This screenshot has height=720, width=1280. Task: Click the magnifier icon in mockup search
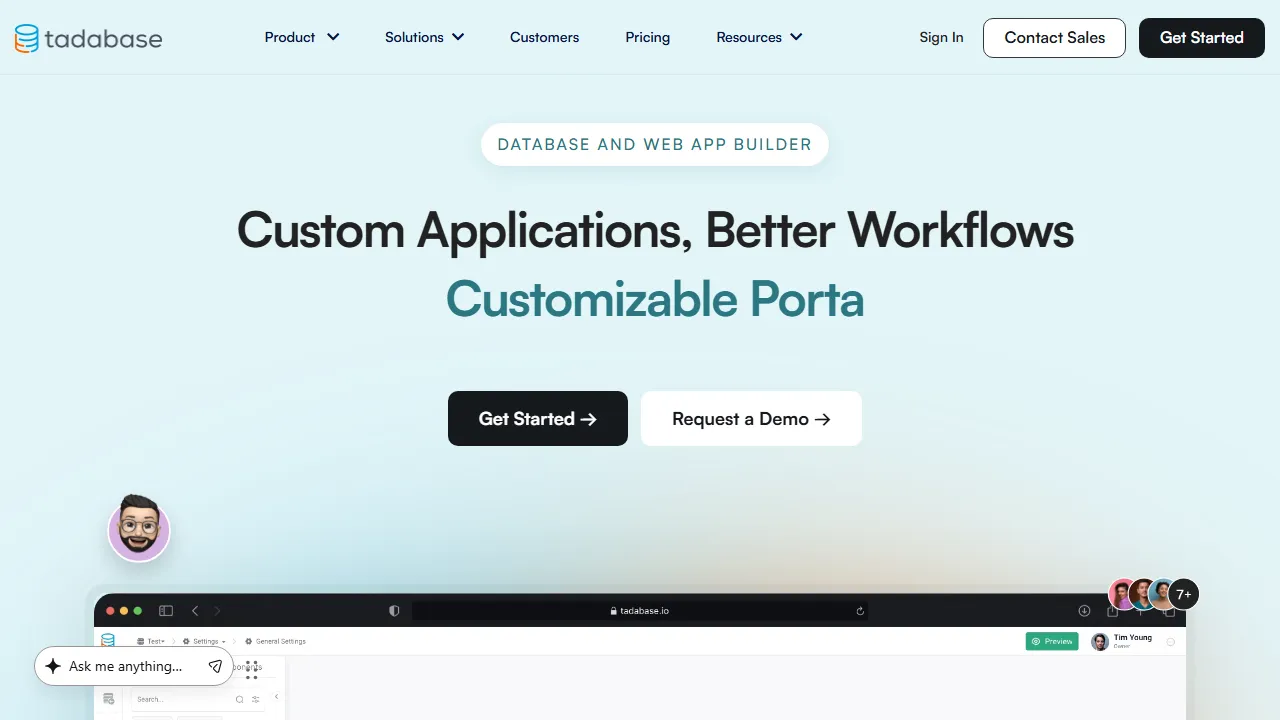[x=239, y=699]
